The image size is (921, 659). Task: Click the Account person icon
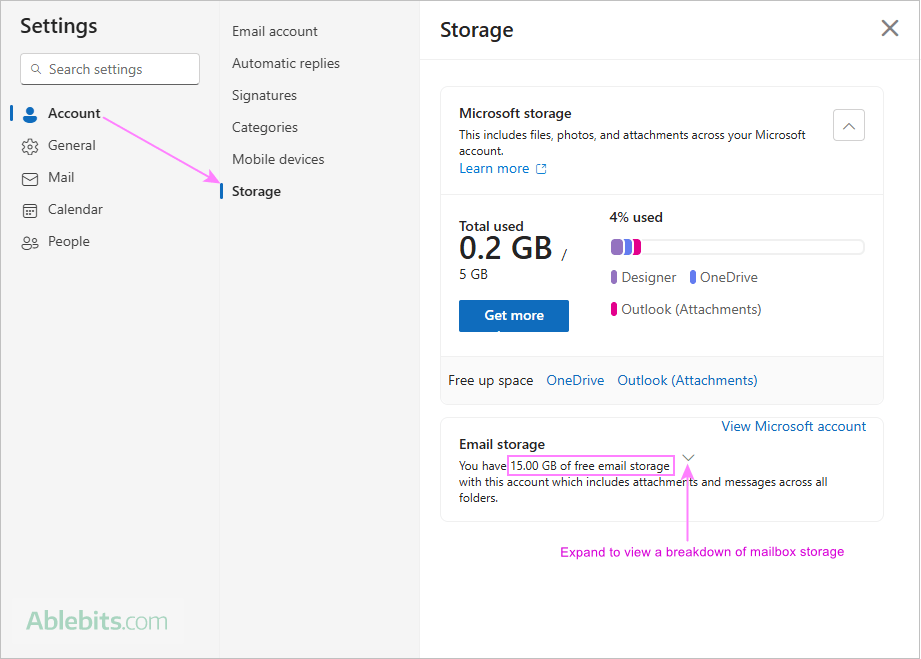pos(30,114)
